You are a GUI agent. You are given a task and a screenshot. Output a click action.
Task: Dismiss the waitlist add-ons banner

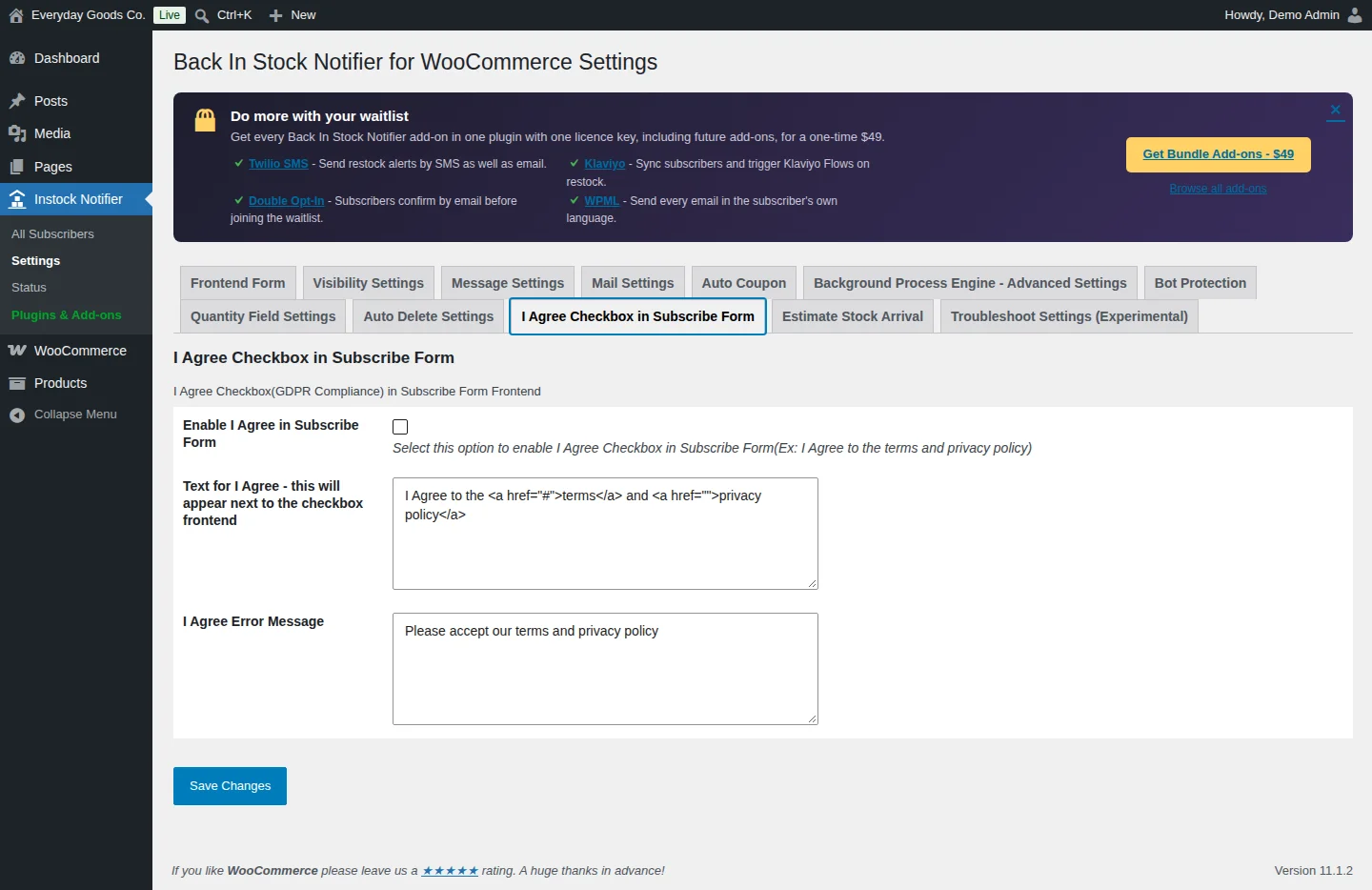coord(1336,111)
